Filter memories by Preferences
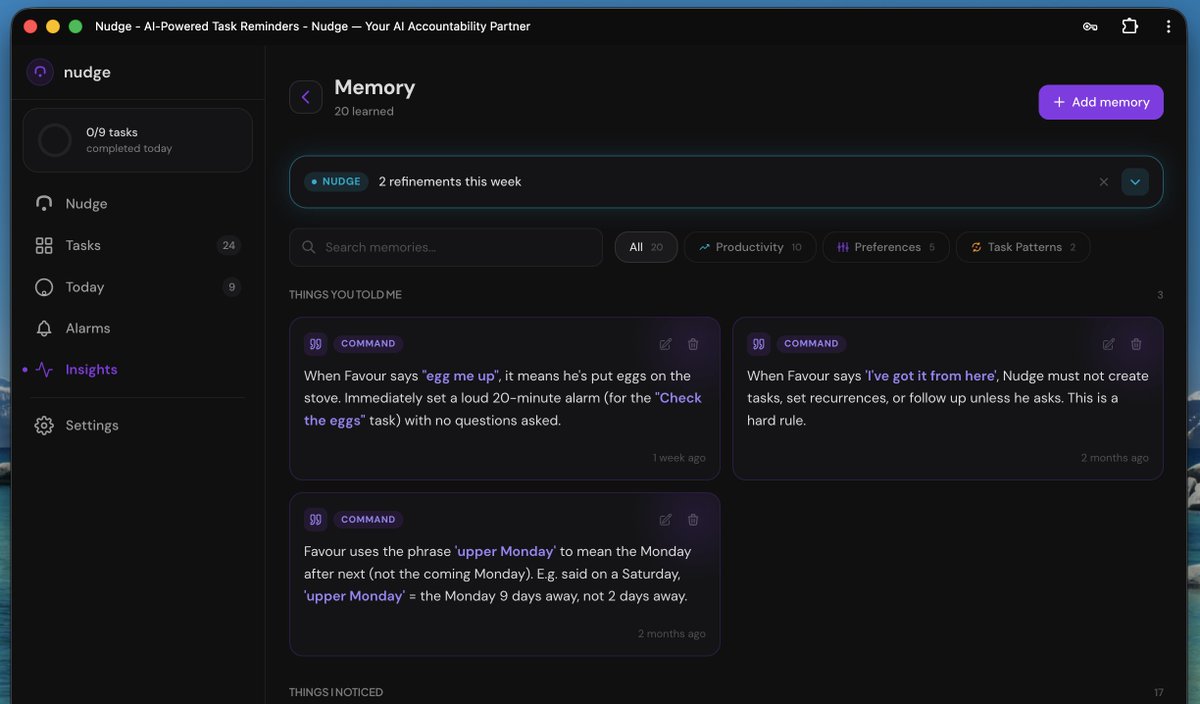 [886, 247]
